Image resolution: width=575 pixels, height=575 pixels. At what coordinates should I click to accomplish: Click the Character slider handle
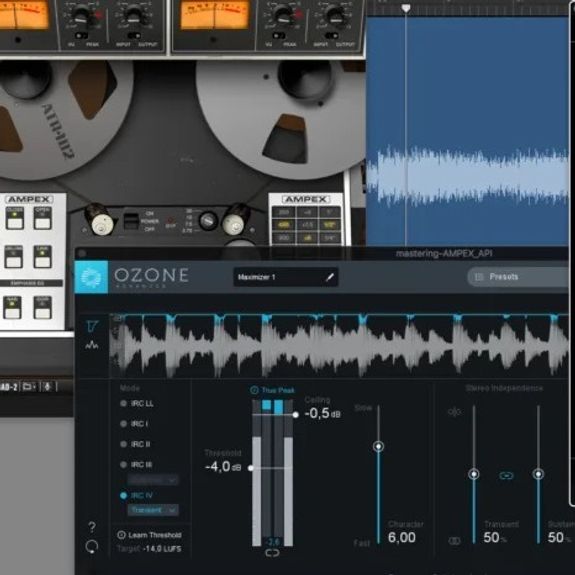[x=378, y=446]
